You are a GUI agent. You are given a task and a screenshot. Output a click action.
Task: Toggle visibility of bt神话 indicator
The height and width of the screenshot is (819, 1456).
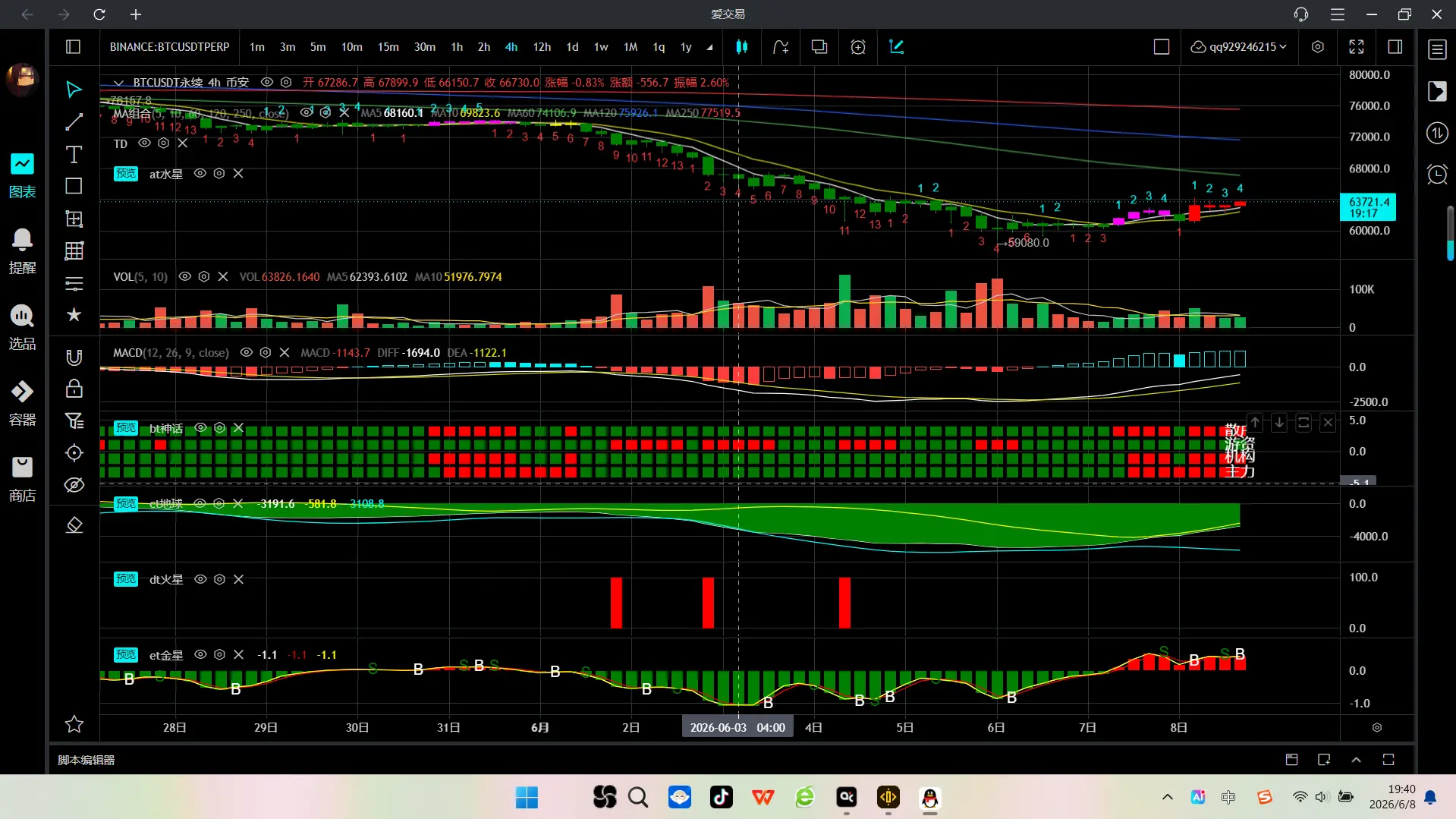pos(200,428)
